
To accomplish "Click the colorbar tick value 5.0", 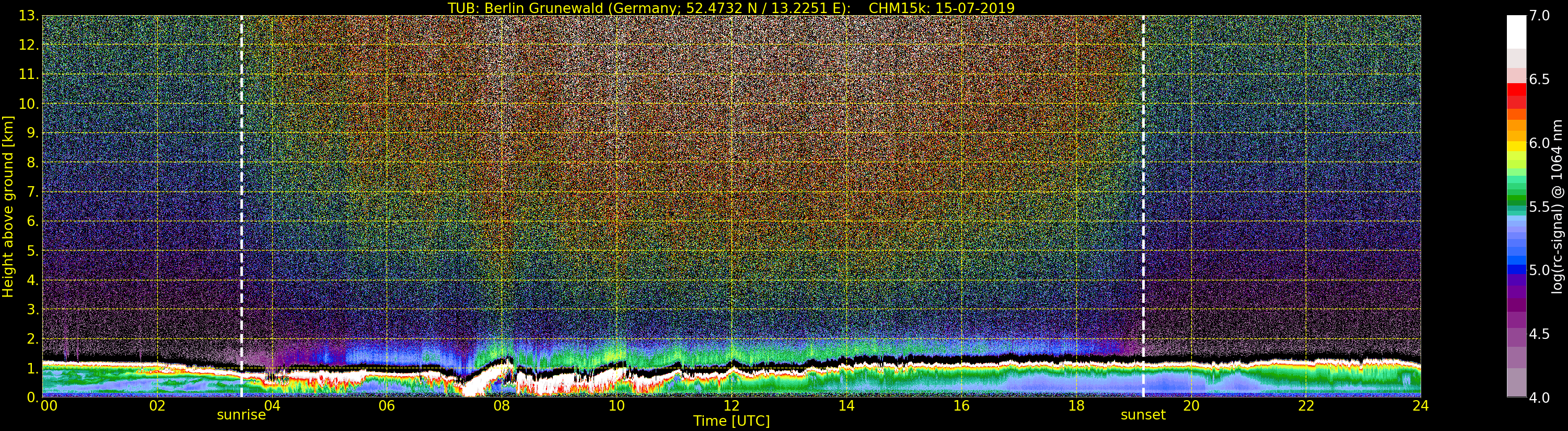I will (1539, 270).
